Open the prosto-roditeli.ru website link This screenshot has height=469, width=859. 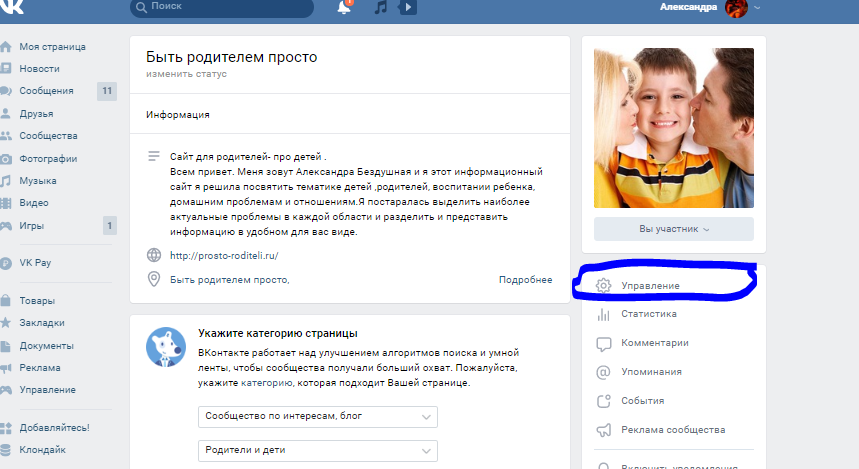224,256
